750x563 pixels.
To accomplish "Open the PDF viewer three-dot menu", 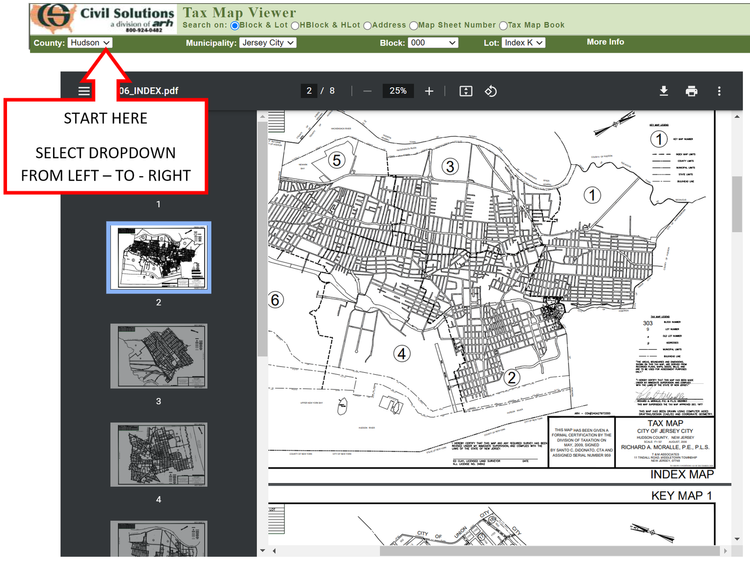I will [719, 91].
